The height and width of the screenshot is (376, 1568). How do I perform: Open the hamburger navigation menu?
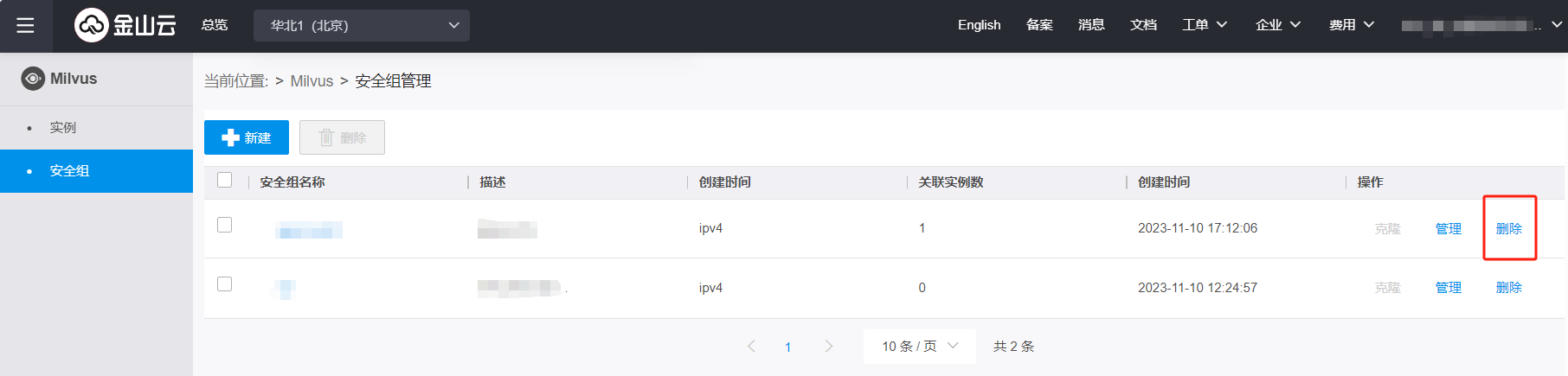26,25
